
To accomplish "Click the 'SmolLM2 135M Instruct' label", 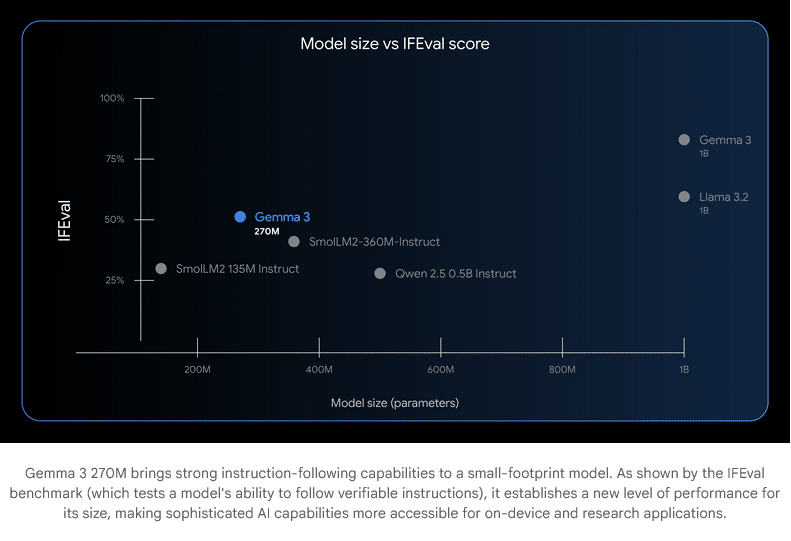I will click(237, 269).
